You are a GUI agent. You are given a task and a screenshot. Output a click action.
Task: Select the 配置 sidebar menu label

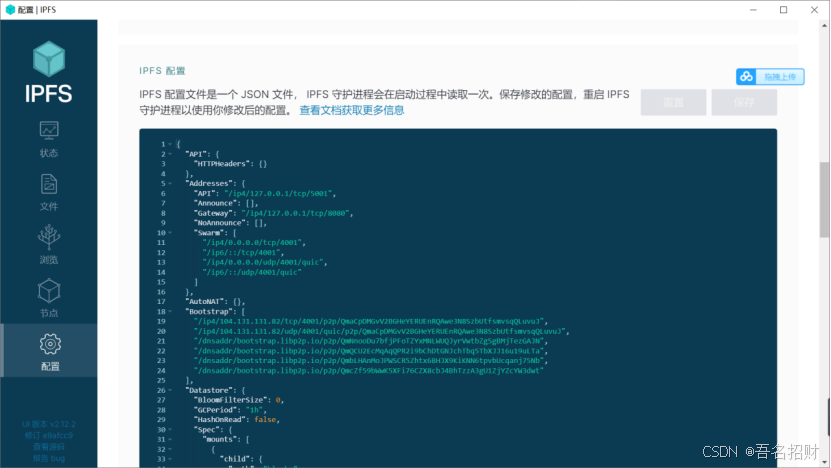50,366
